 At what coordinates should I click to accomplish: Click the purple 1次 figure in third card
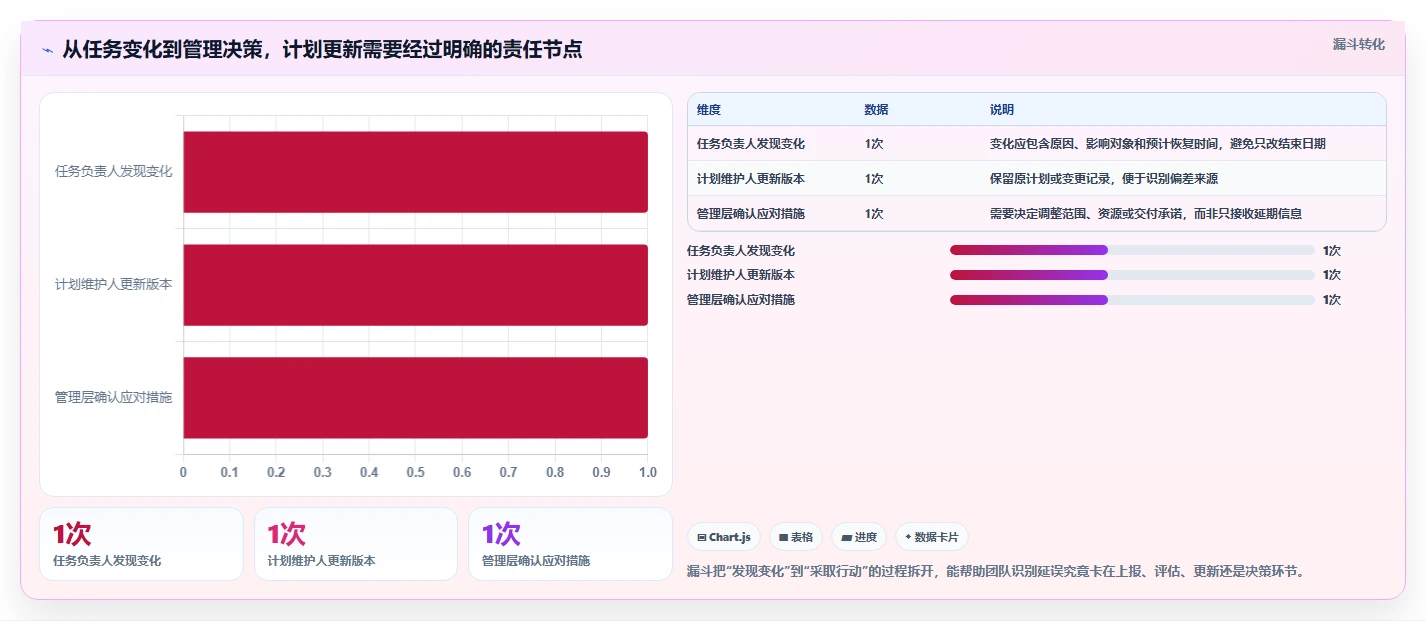(x=501, y=534)
